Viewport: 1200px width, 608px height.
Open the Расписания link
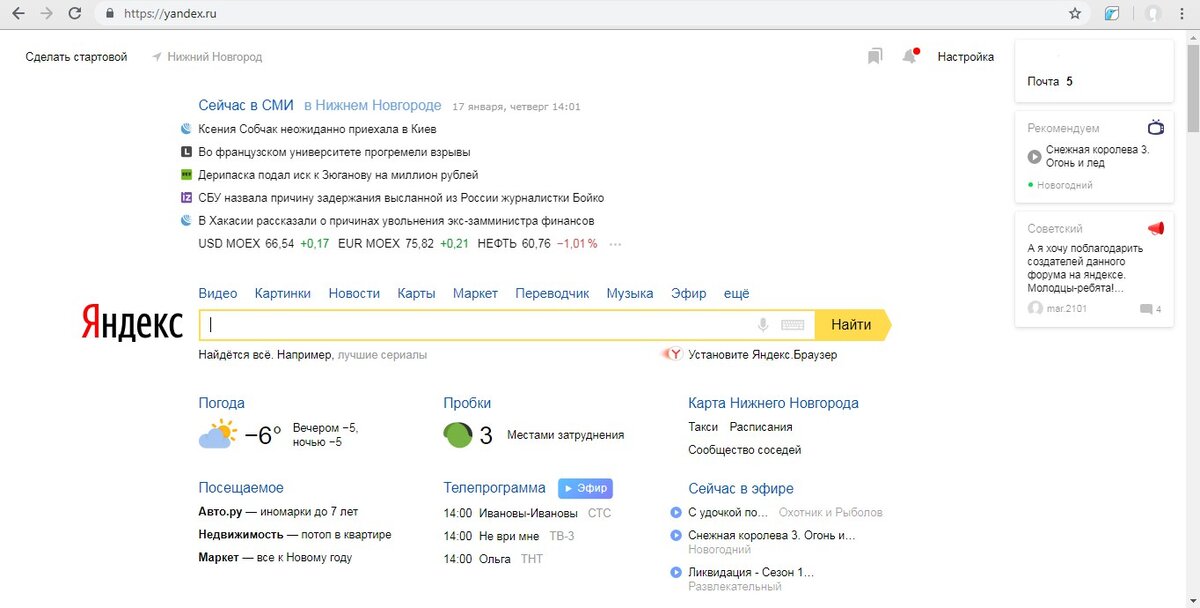click(x=761, y=427)
